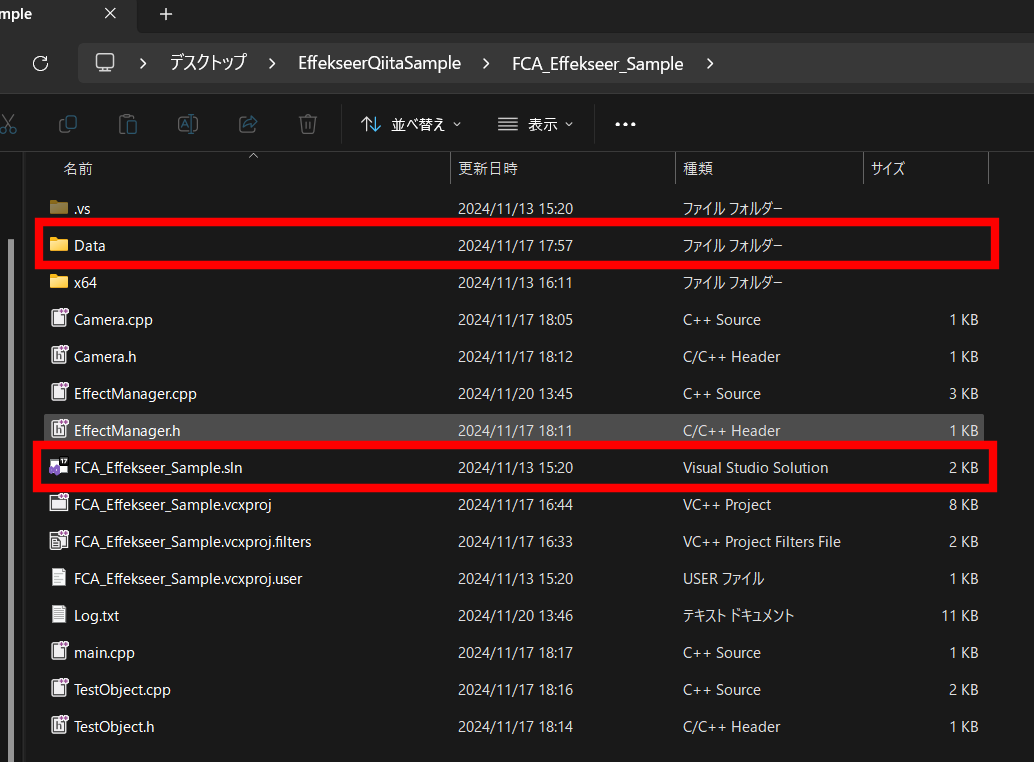1034x762 pixels.
Task: Open the See more ellipsis menu
Action: coord(625,124)
